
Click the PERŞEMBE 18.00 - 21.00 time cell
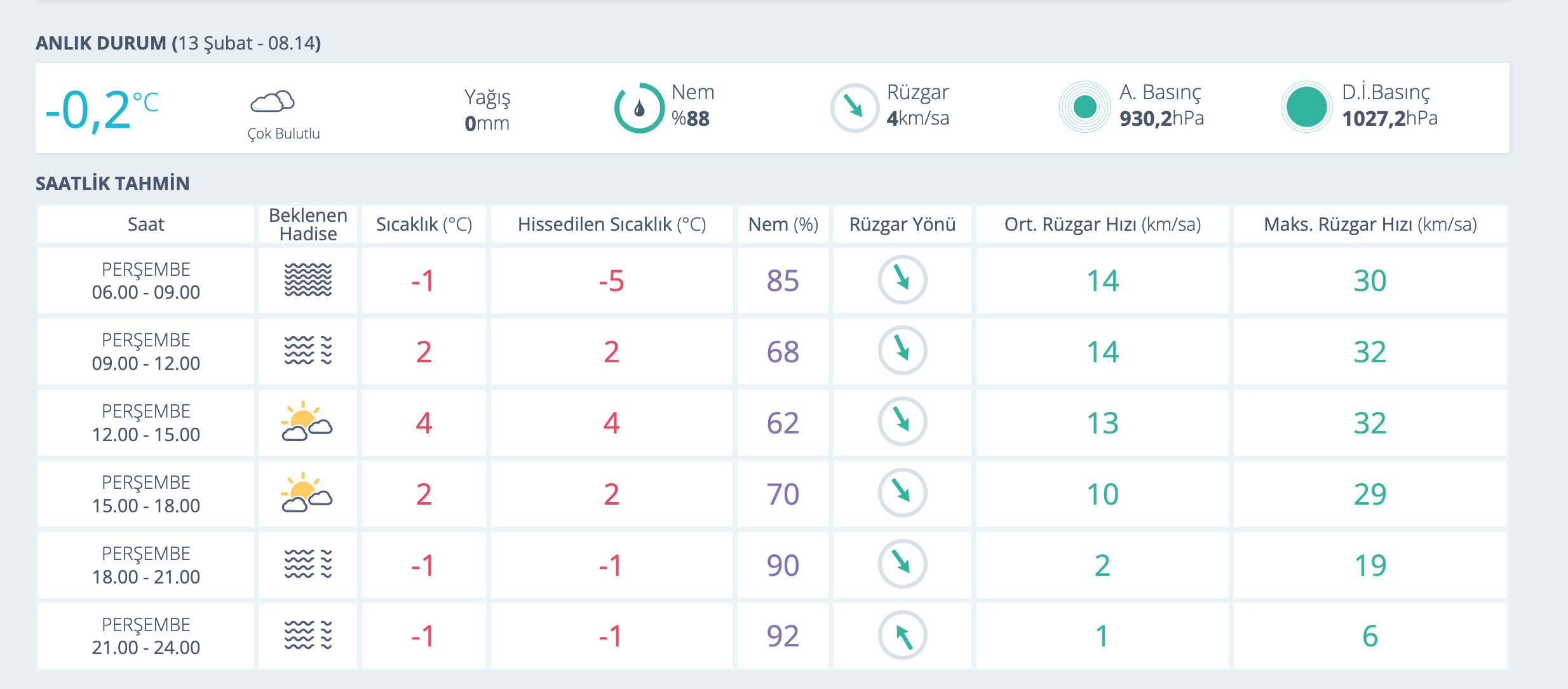[145, 564]
